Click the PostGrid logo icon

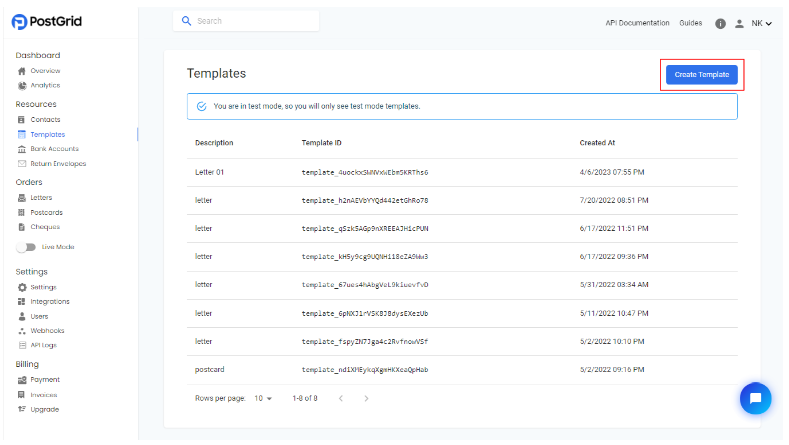pos(19,22)
